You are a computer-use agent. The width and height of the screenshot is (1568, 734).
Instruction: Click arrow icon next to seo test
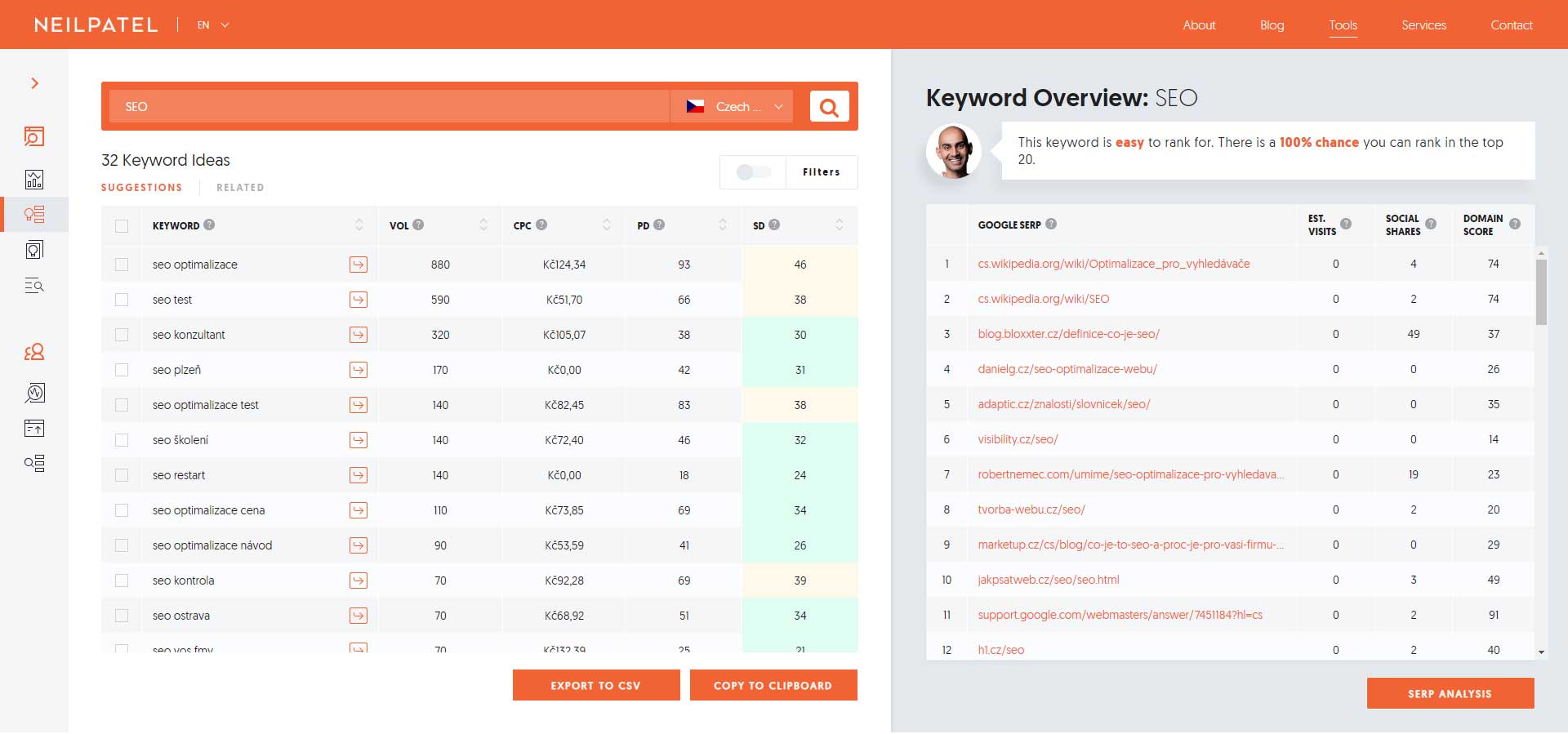[x=359, y=300]
